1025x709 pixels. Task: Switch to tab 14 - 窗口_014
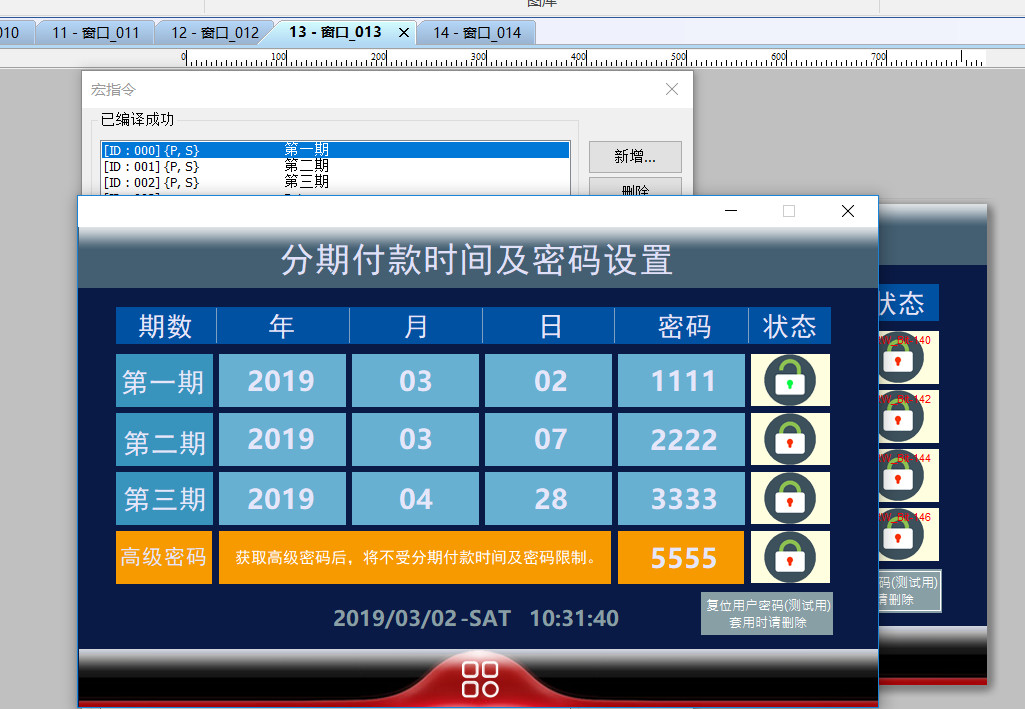[476, 33]
